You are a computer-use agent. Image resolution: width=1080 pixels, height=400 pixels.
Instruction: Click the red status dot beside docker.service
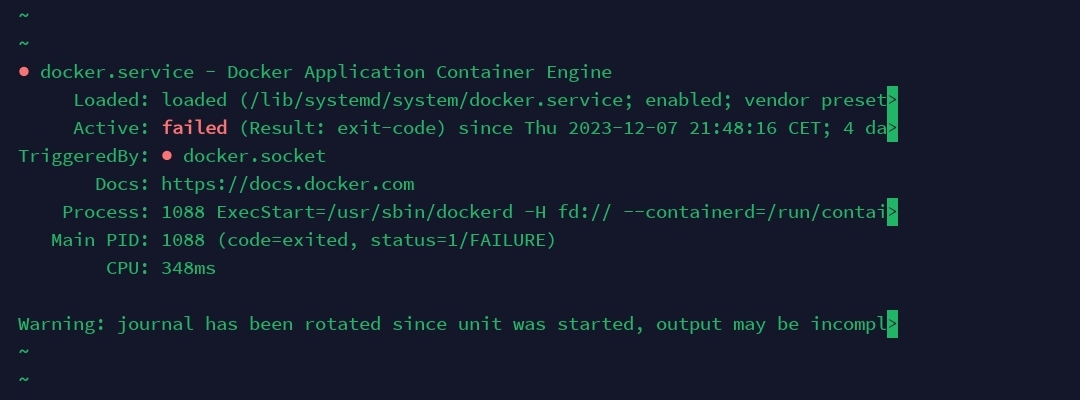pos(24,72)
